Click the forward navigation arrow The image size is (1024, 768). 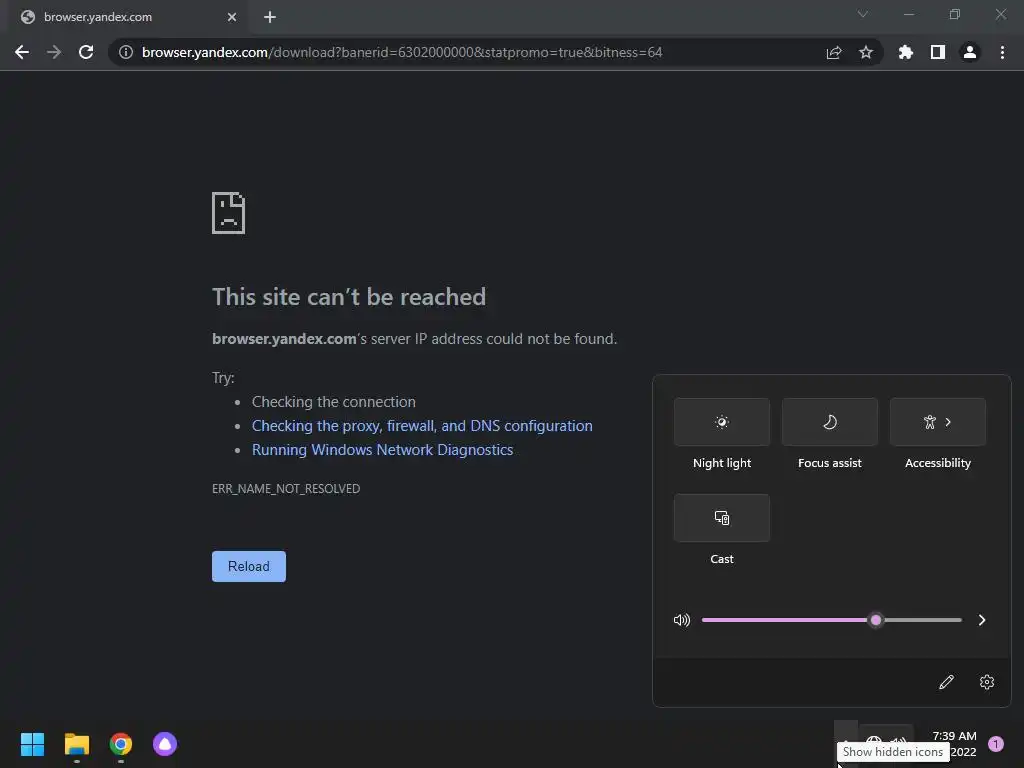(x=54, y=52)
